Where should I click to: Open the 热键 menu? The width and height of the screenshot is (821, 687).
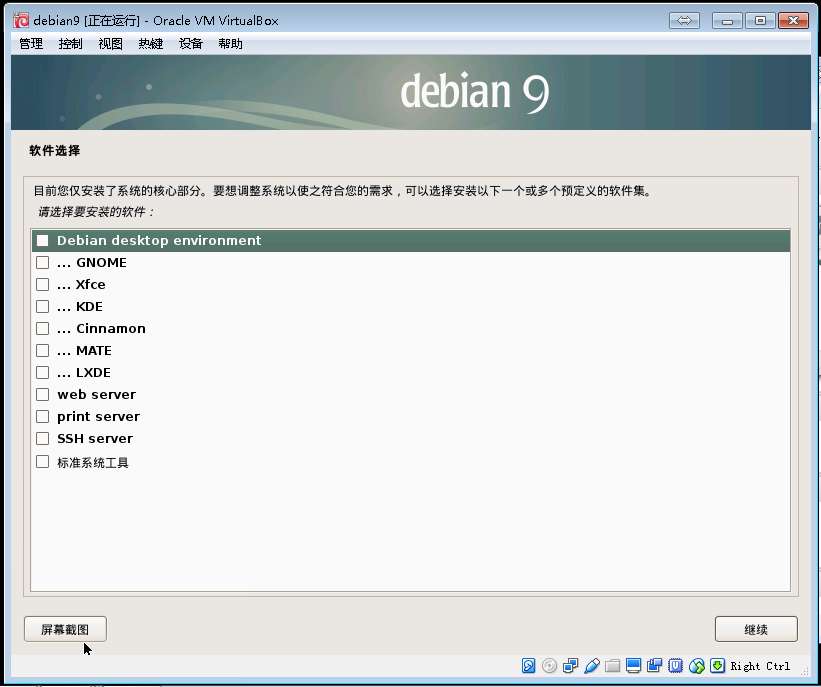[151, 43]
